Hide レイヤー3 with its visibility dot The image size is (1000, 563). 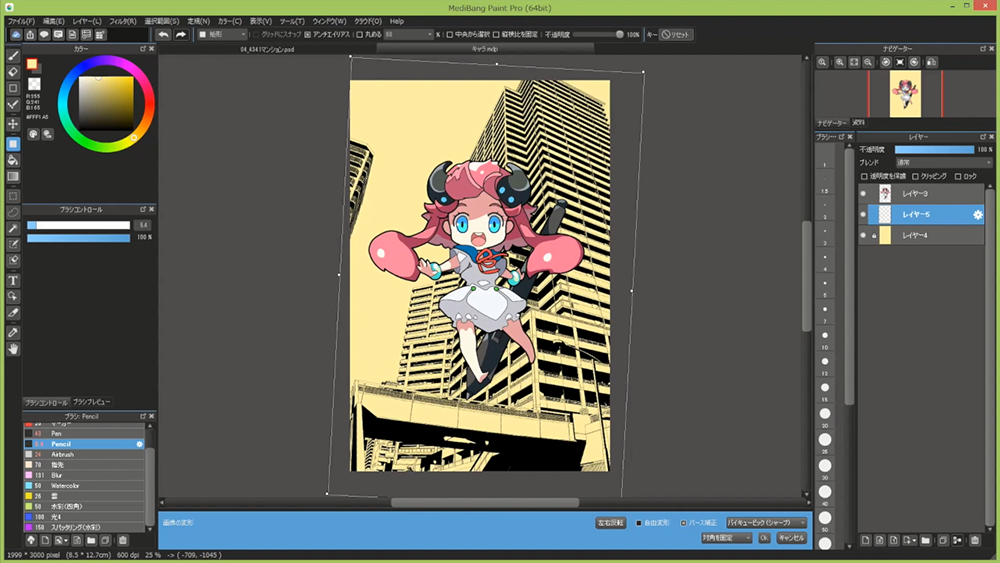coord(863,194)
